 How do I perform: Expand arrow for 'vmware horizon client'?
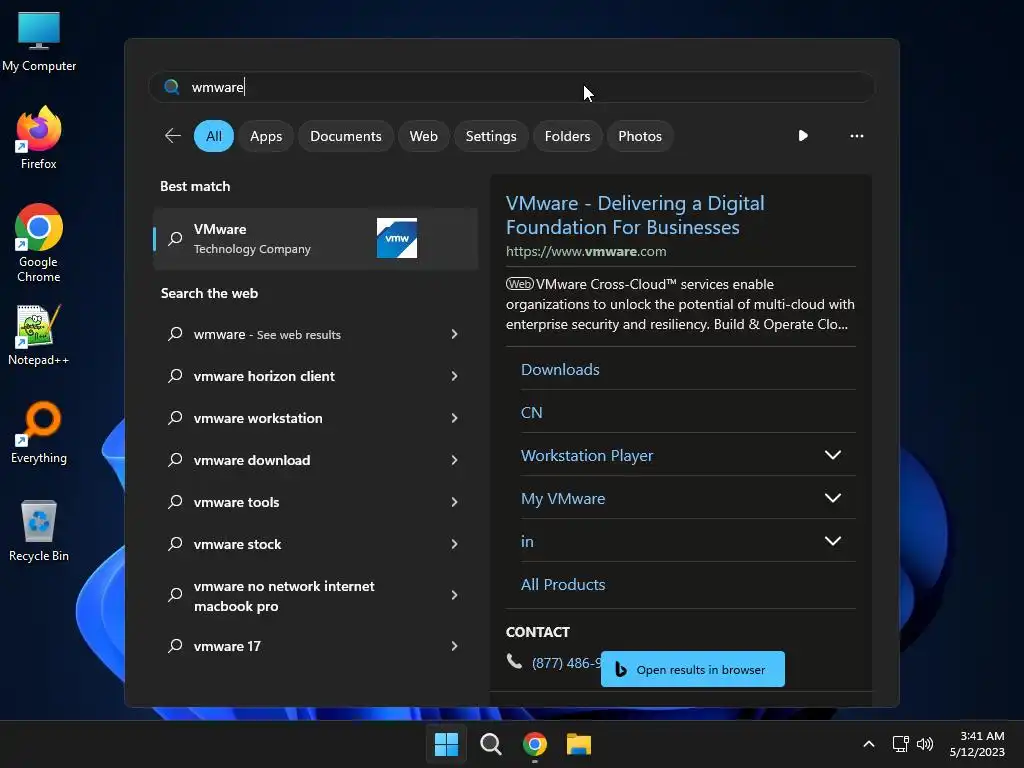click(x=455, y=376)
